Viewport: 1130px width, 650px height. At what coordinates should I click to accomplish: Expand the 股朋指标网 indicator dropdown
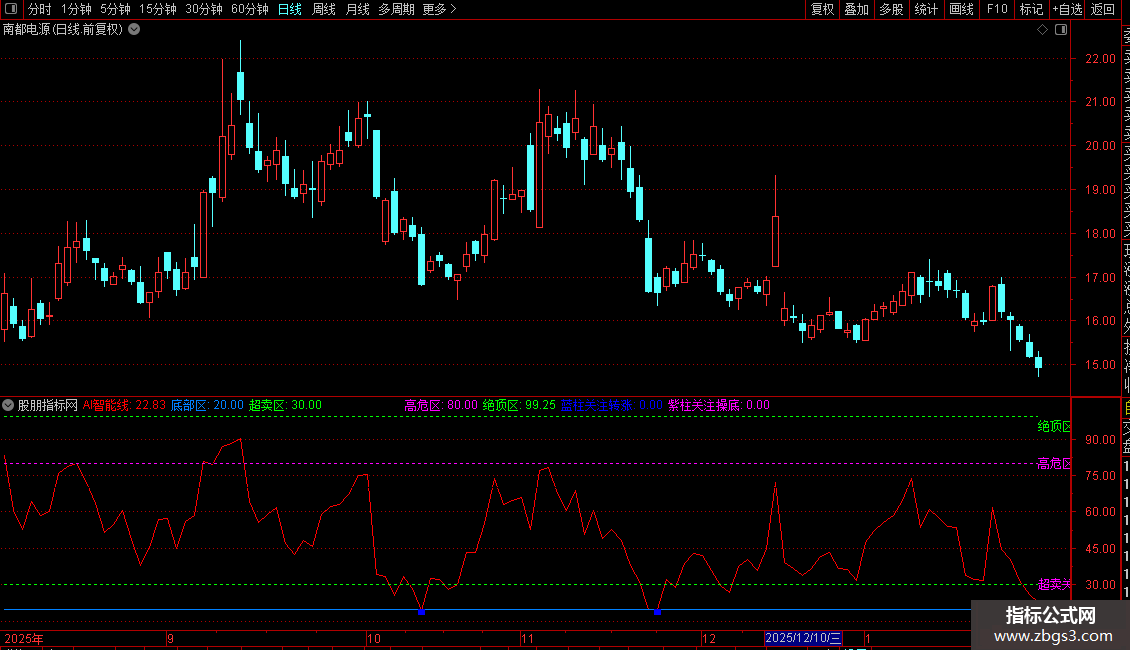click(8, 405)
